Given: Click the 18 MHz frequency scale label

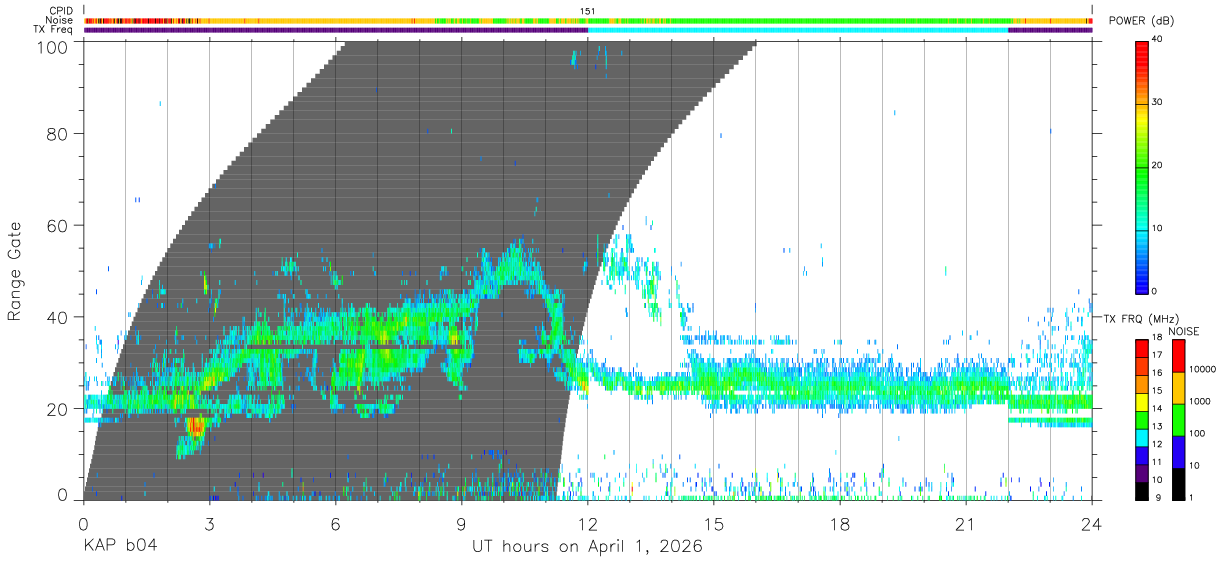Looking at the screenshot, I should tap(1158, 339).
